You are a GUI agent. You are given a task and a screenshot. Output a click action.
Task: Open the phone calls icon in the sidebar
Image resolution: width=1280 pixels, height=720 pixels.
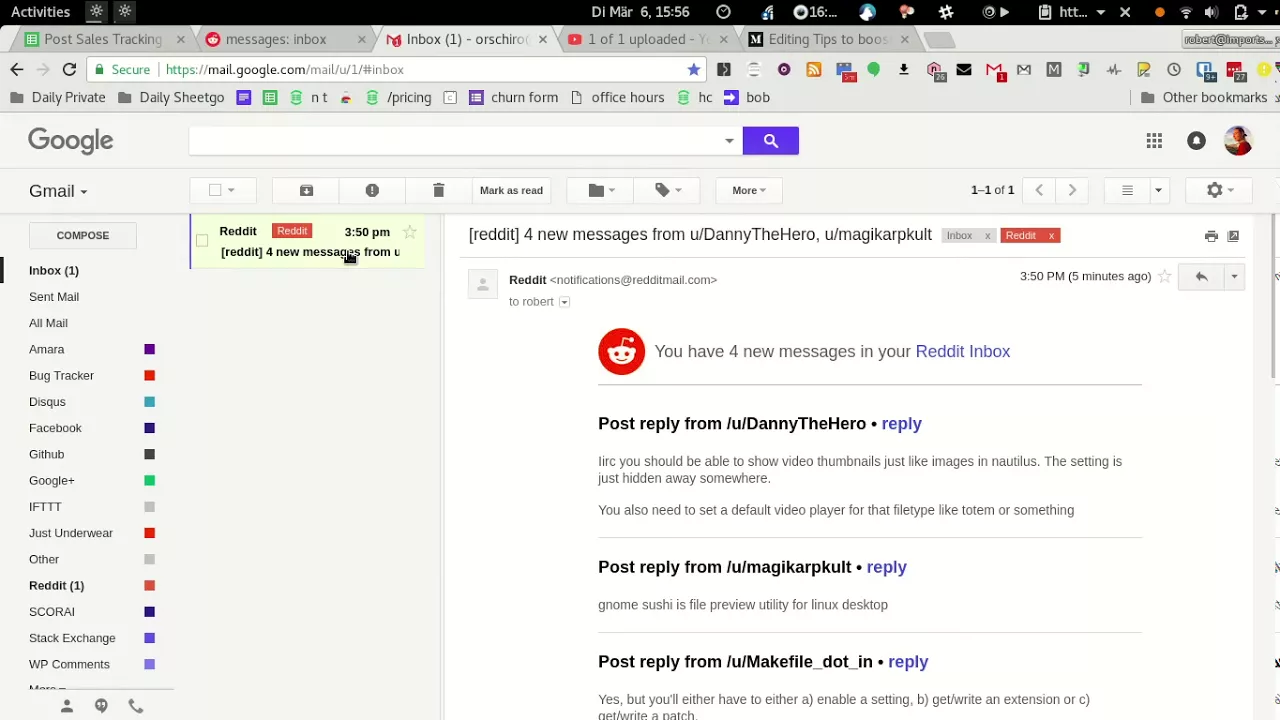coord(136,706)
